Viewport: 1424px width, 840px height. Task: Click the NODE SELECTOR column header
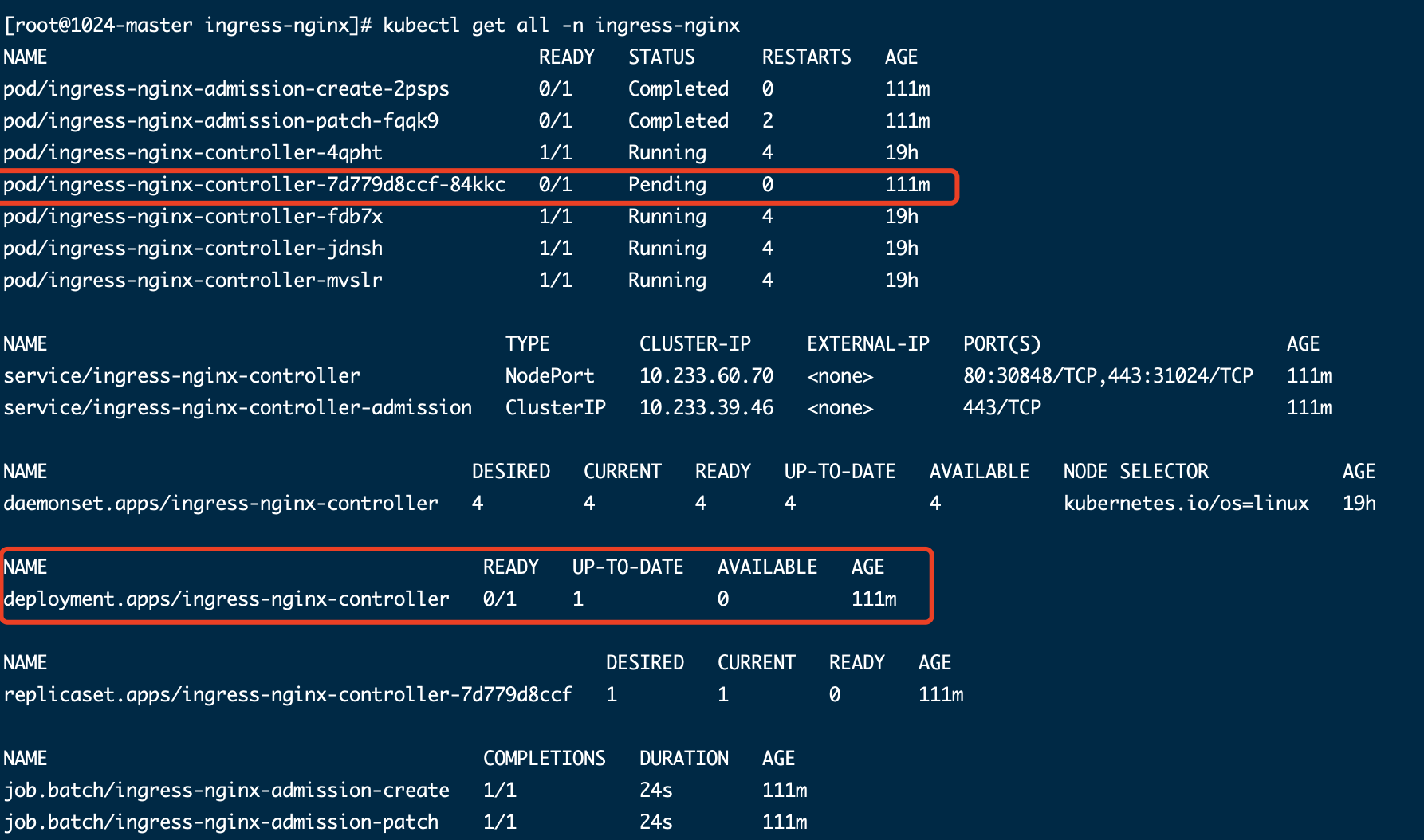[1136, 472]
